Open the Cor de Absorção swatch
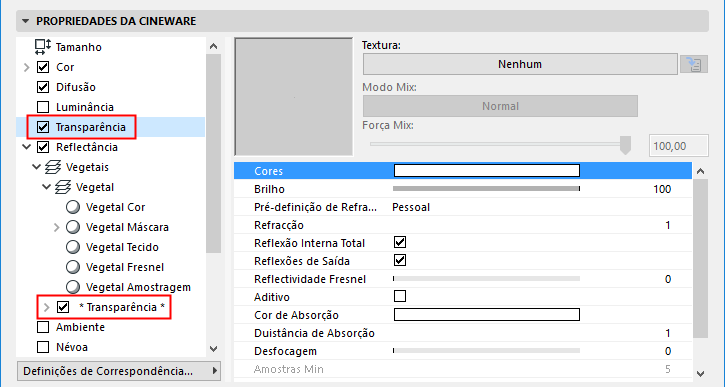725x387 pixels. 486,315
